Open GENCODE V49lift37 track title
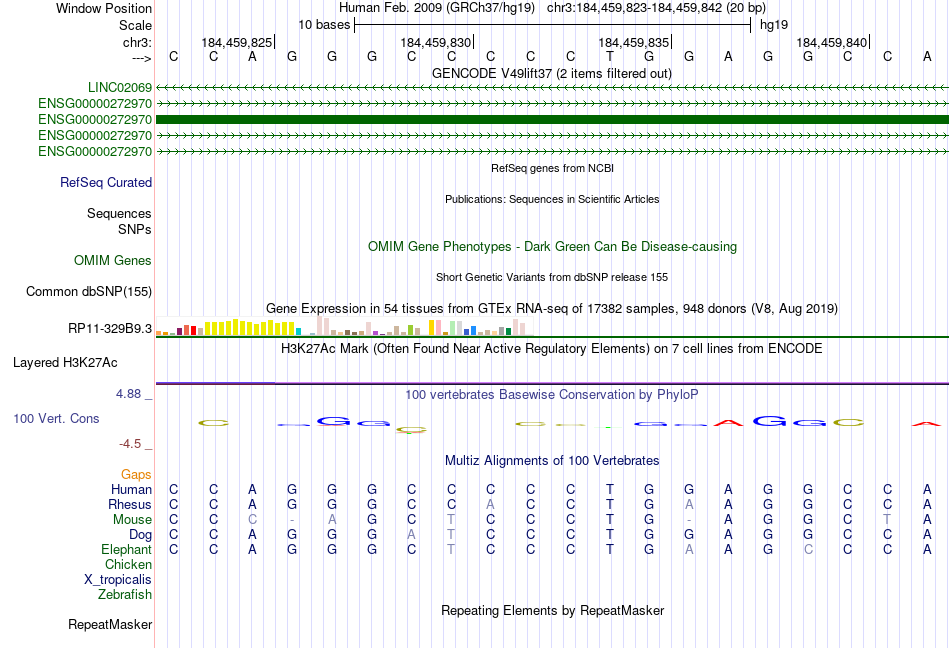The image size is (950, 648). tap(552, 74)
